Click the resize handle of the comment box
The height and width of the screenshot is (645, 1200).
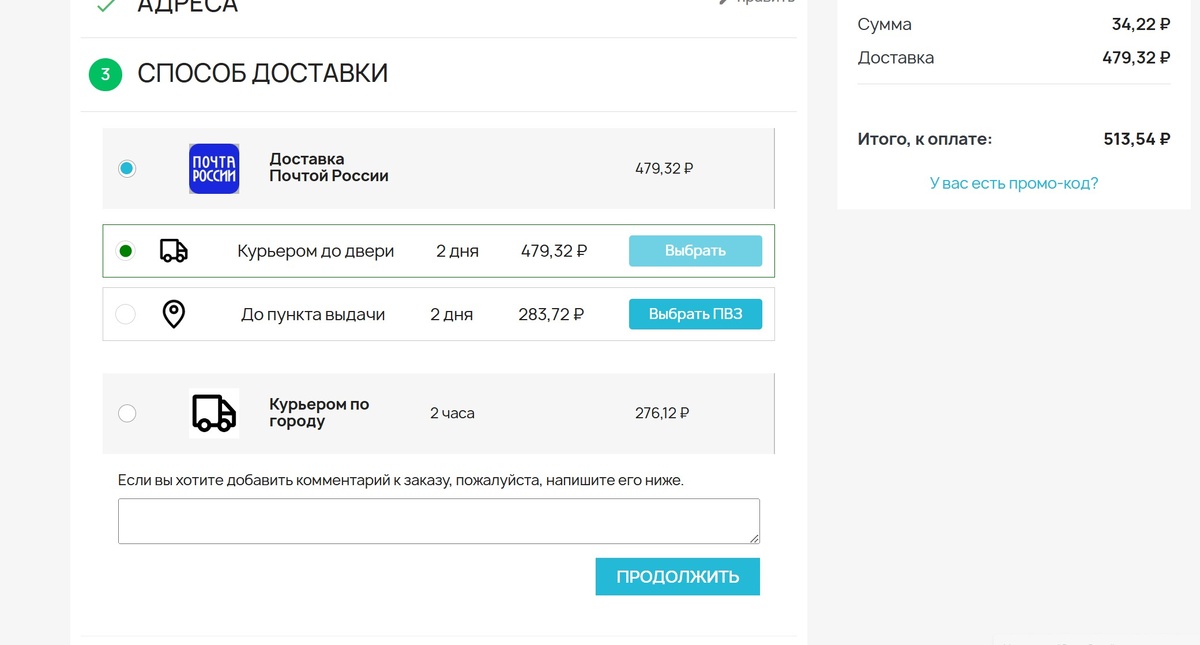754,540
